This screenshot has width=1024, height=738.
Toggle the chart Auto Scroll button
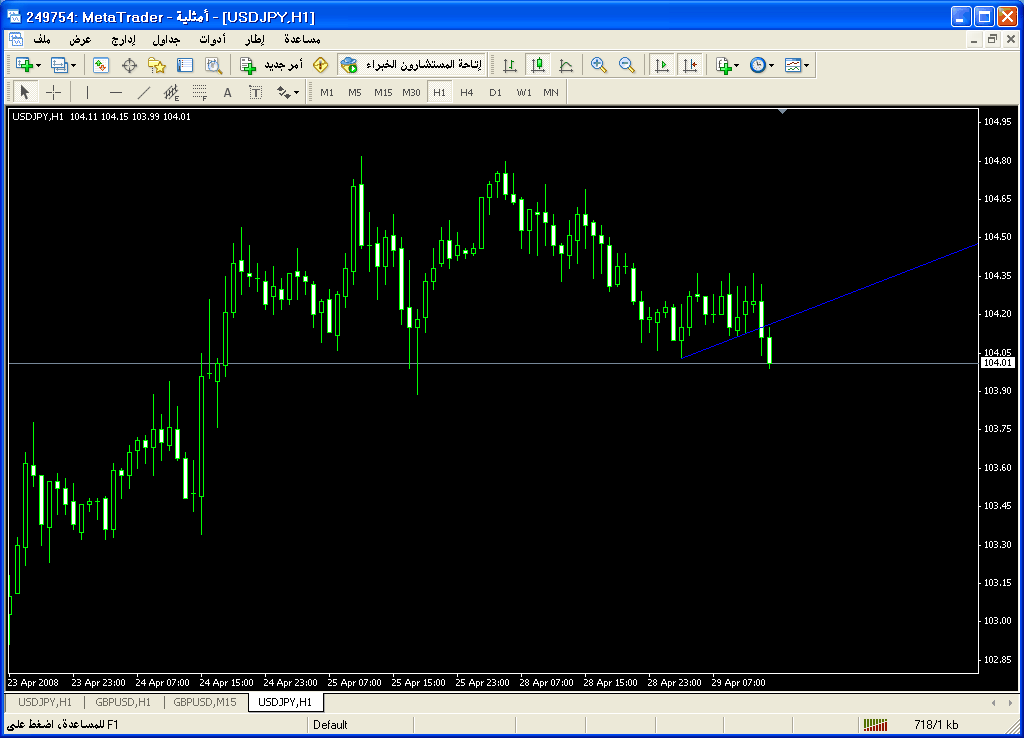coord(661,65)
